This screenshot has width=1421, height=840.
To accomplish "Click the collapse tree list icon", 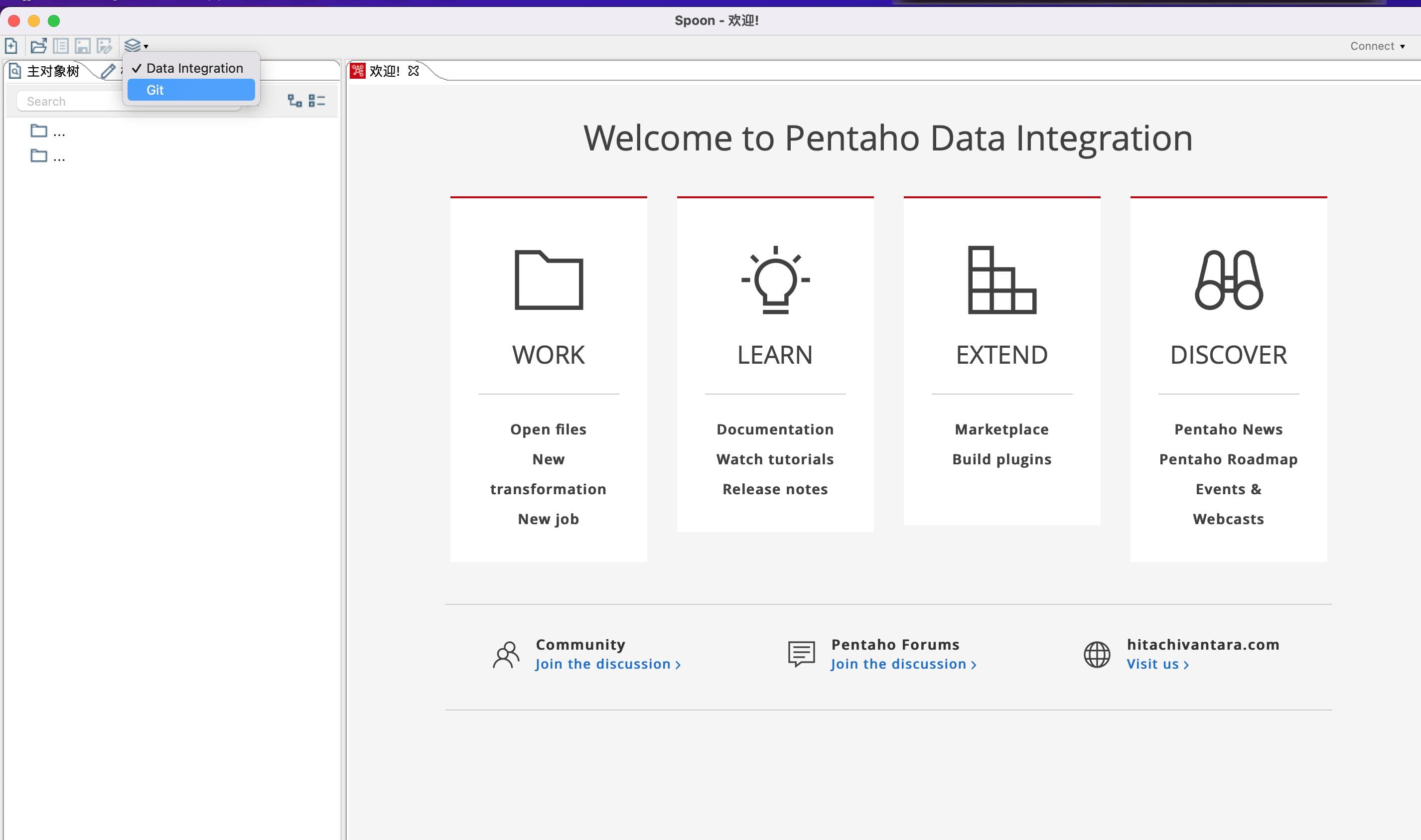I will (317, 101).
